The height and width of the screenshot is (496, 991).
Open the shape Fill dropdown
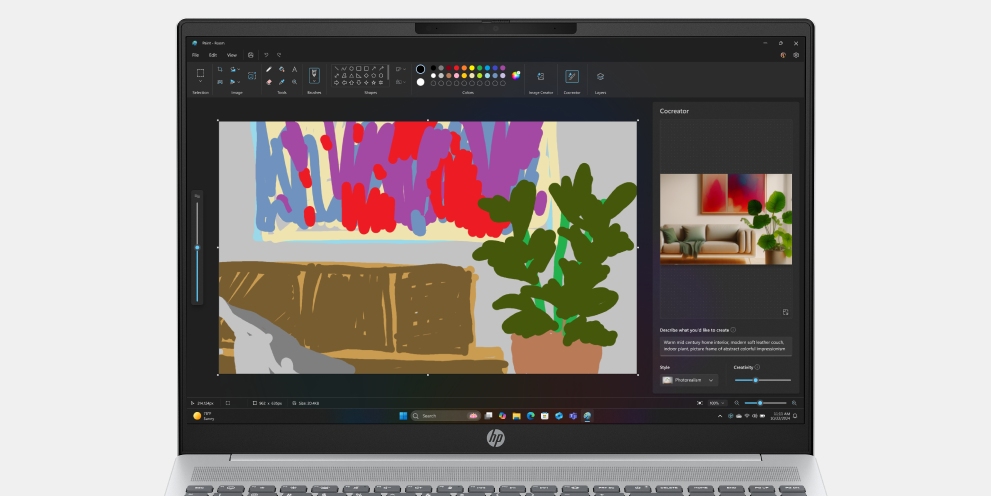pos(401,82)
